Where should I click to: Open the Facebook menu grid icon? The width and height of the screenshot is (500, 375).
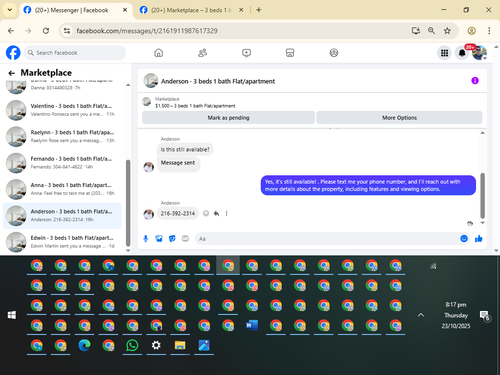pos(444,53)
